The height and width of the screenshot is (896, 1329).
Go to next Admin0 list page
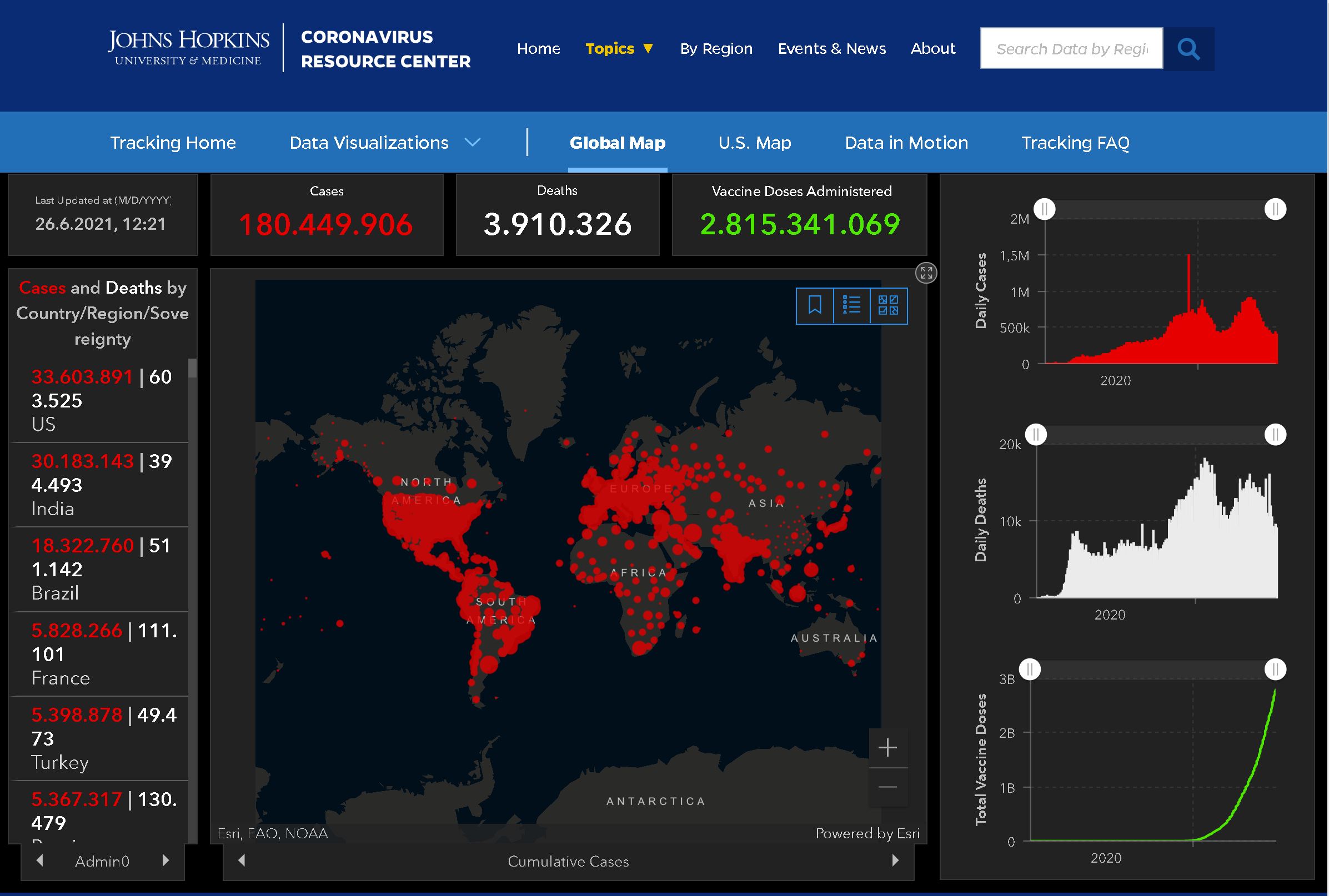pos(166,860)
